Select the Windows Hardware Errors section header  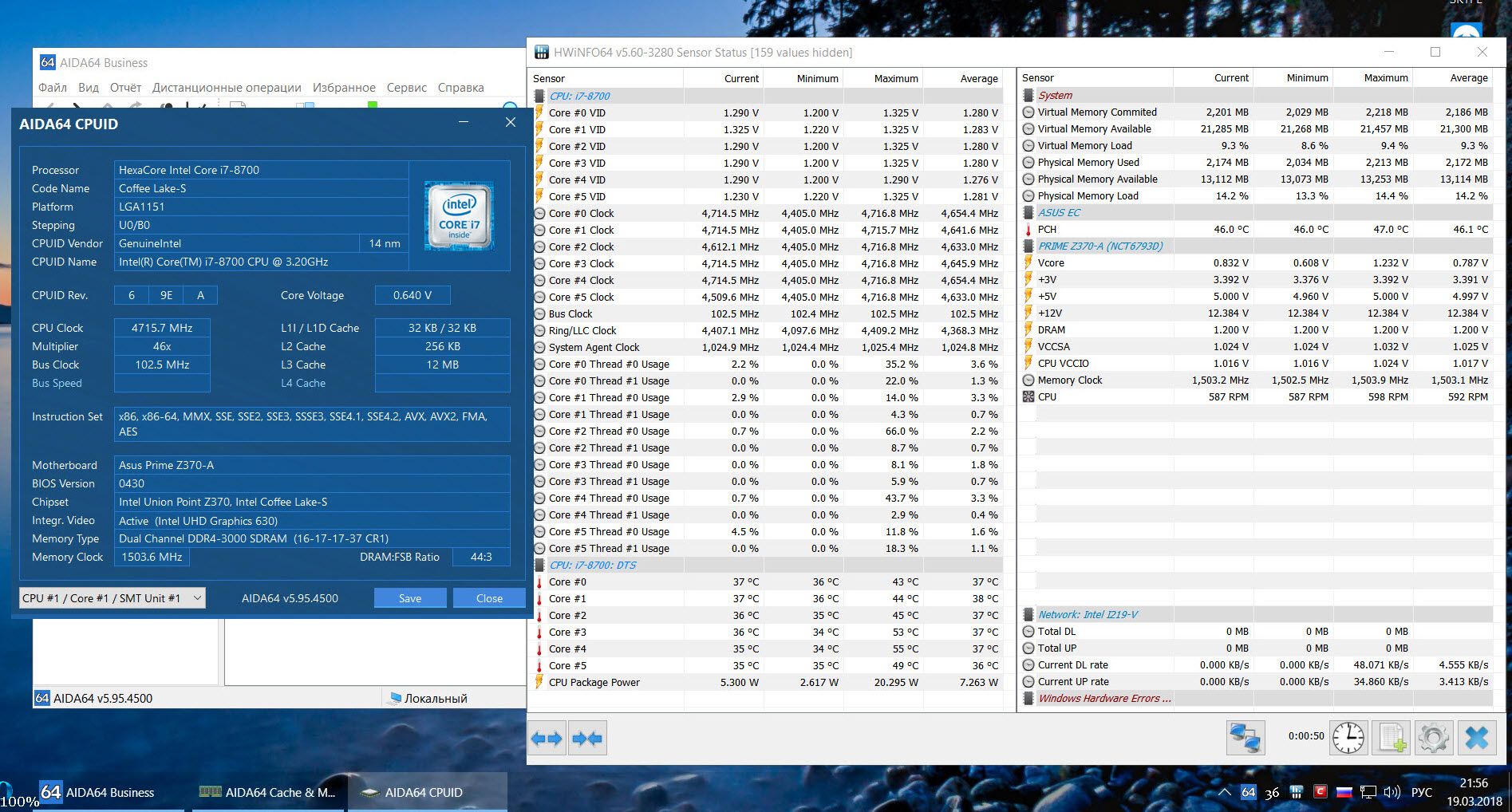(1257, 698)
